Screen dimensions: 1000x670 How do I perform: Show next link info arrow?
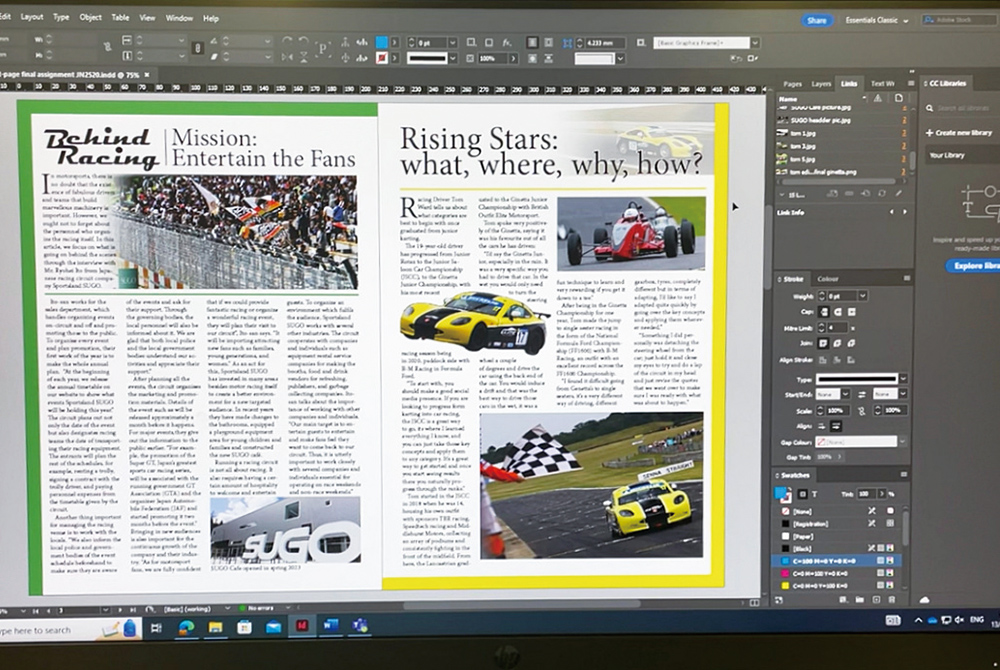tap(905, 212)
